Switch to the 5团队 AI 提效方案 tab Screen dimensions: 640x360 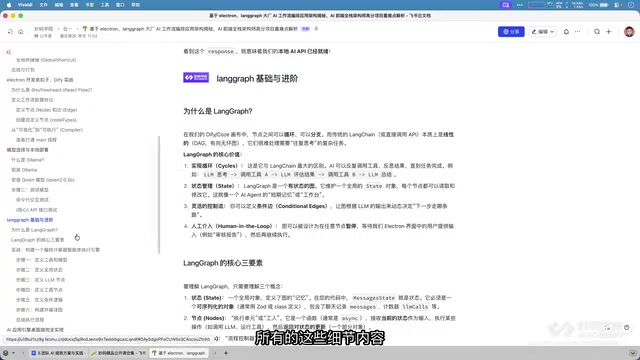coord(57,353)
